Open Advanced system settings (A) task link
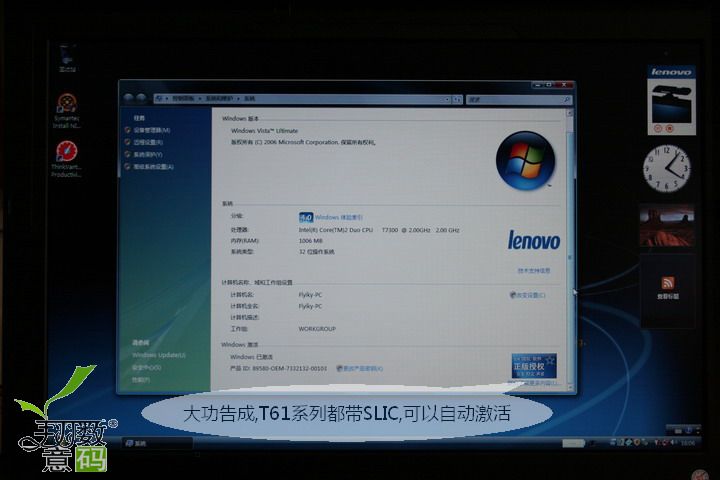This screenshot has height=480, width=720. [153, 167]
